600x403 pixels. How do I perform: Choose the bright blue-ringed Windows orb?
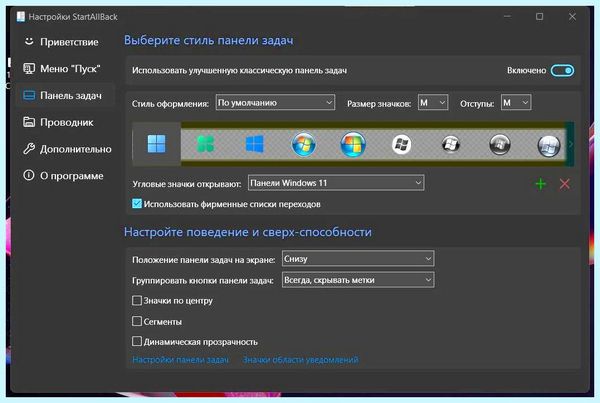[x=353, y=144]
